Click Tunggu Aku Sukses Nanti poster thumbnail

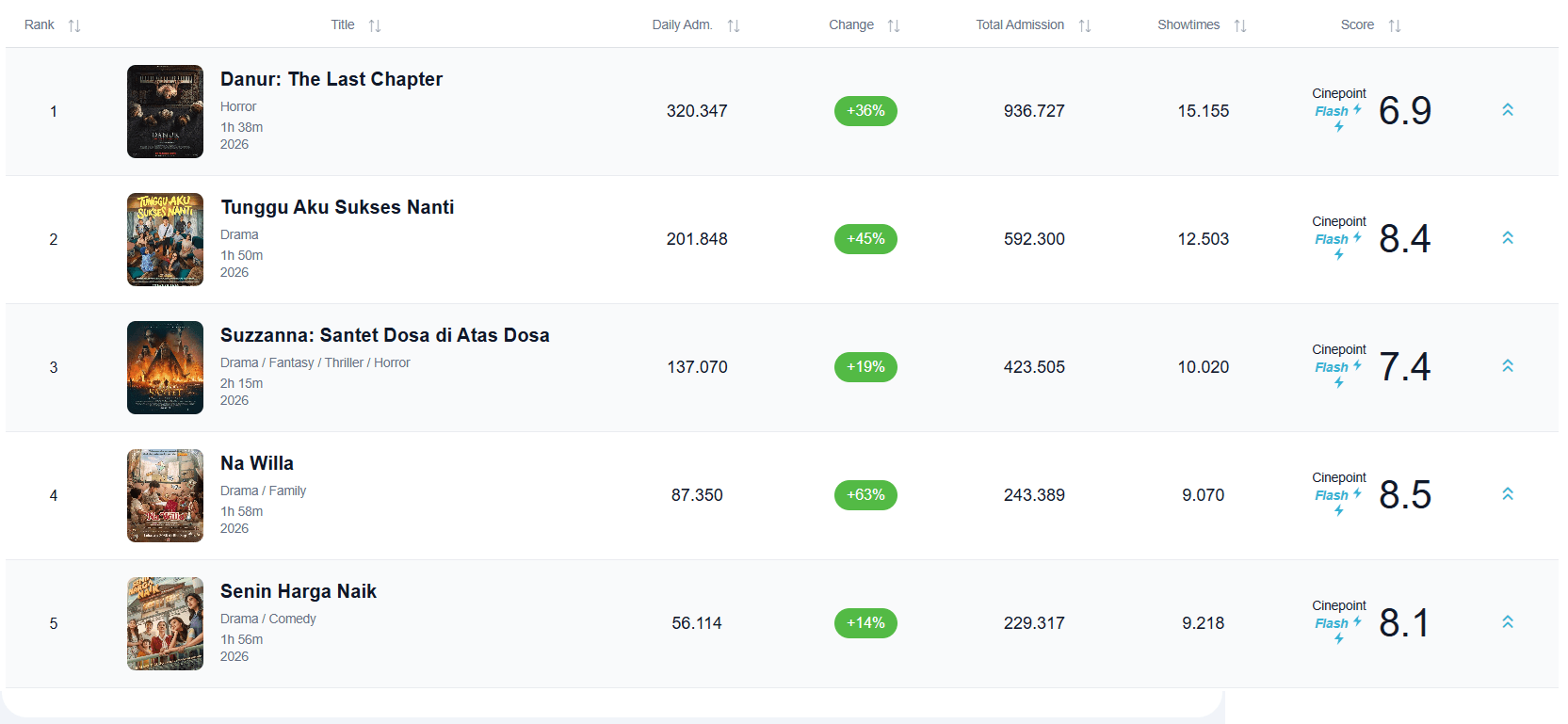coord(165,239)
